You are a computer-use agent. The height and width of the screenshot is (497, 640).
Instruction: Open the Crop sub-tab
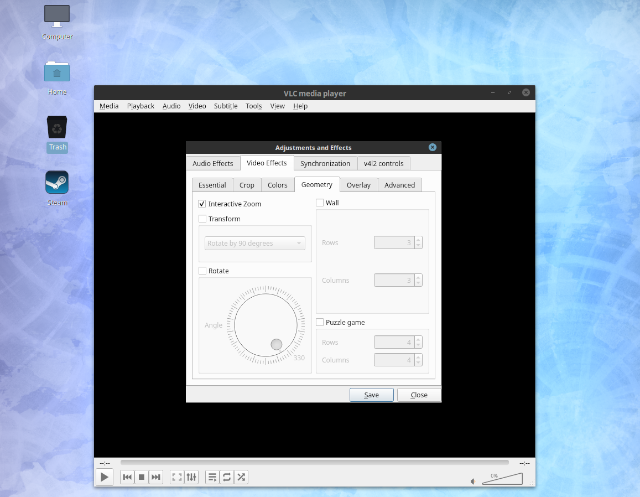coord(247,185)
